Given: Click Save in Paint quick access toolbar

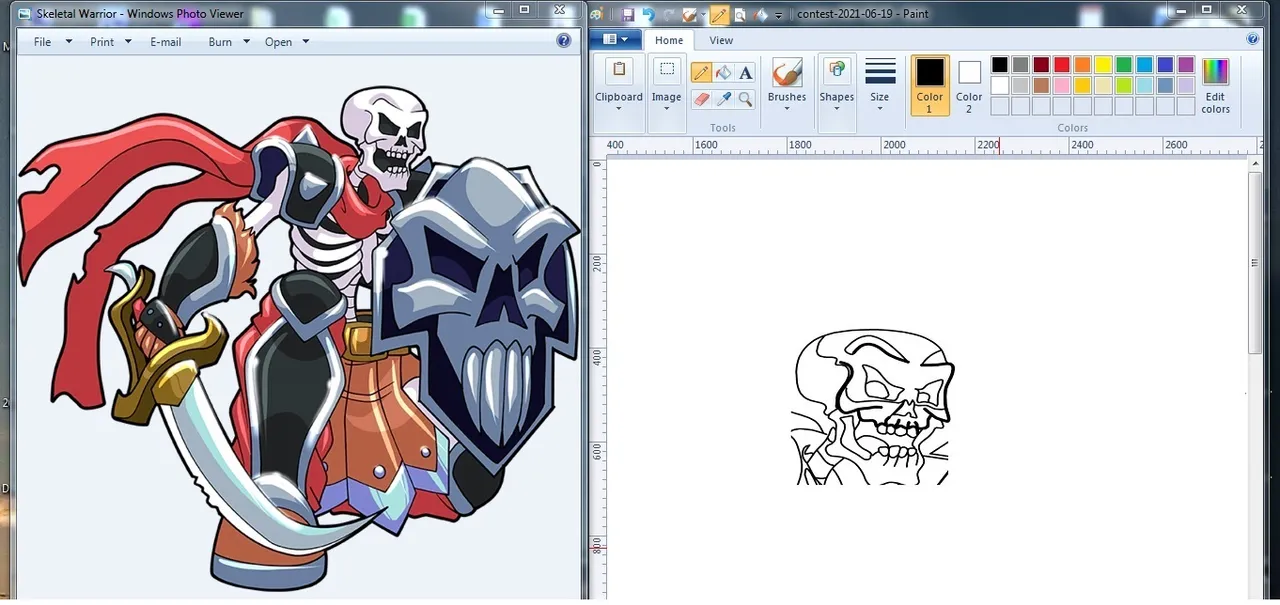Looking at the screenshot, I should [x=628, y=15].
